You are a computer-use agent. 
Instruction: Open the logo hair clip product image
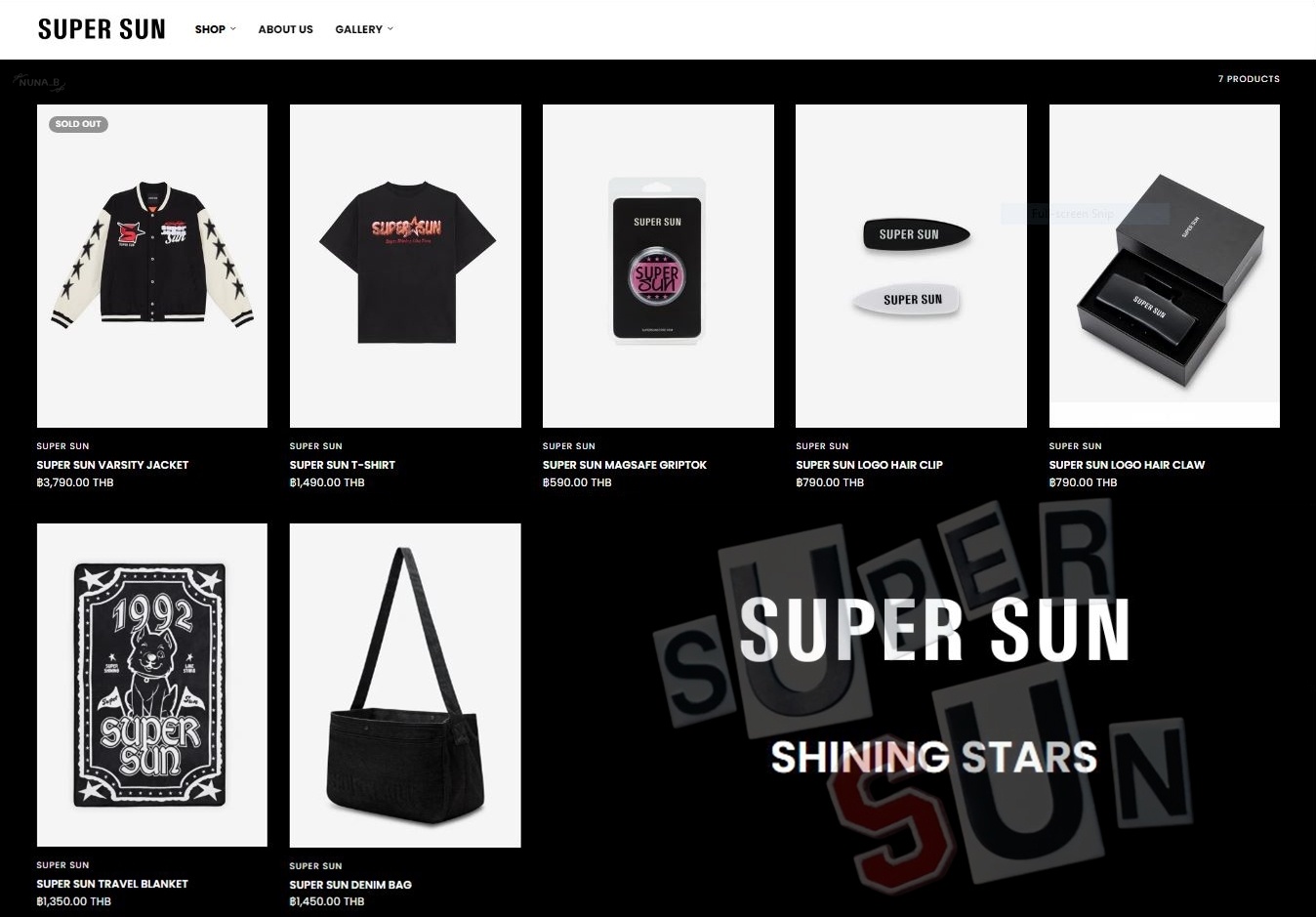tap(911, 266)
